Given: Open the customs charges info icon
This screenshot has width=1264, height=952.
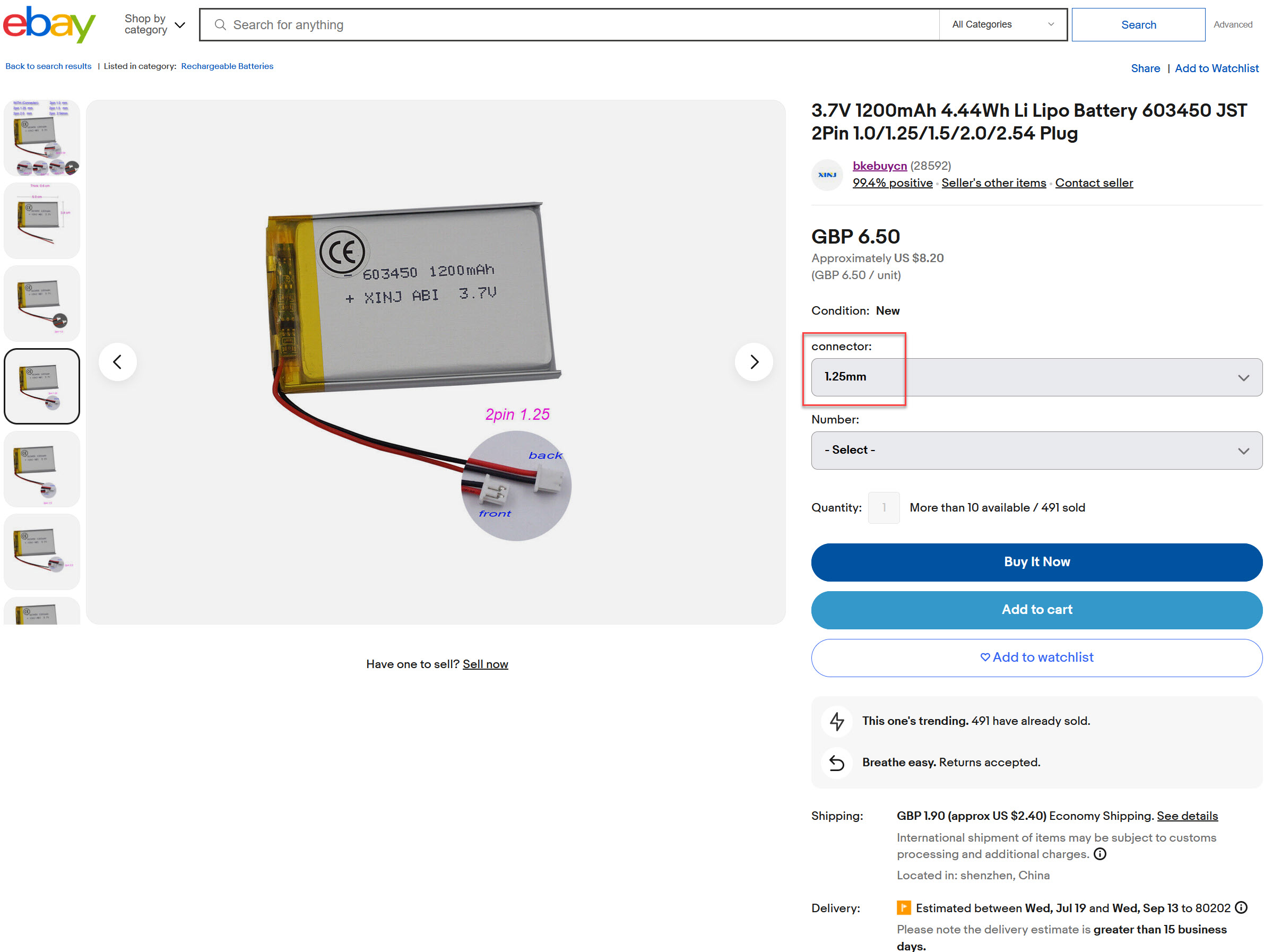Looking at the screenshot, I should 1100,854.
